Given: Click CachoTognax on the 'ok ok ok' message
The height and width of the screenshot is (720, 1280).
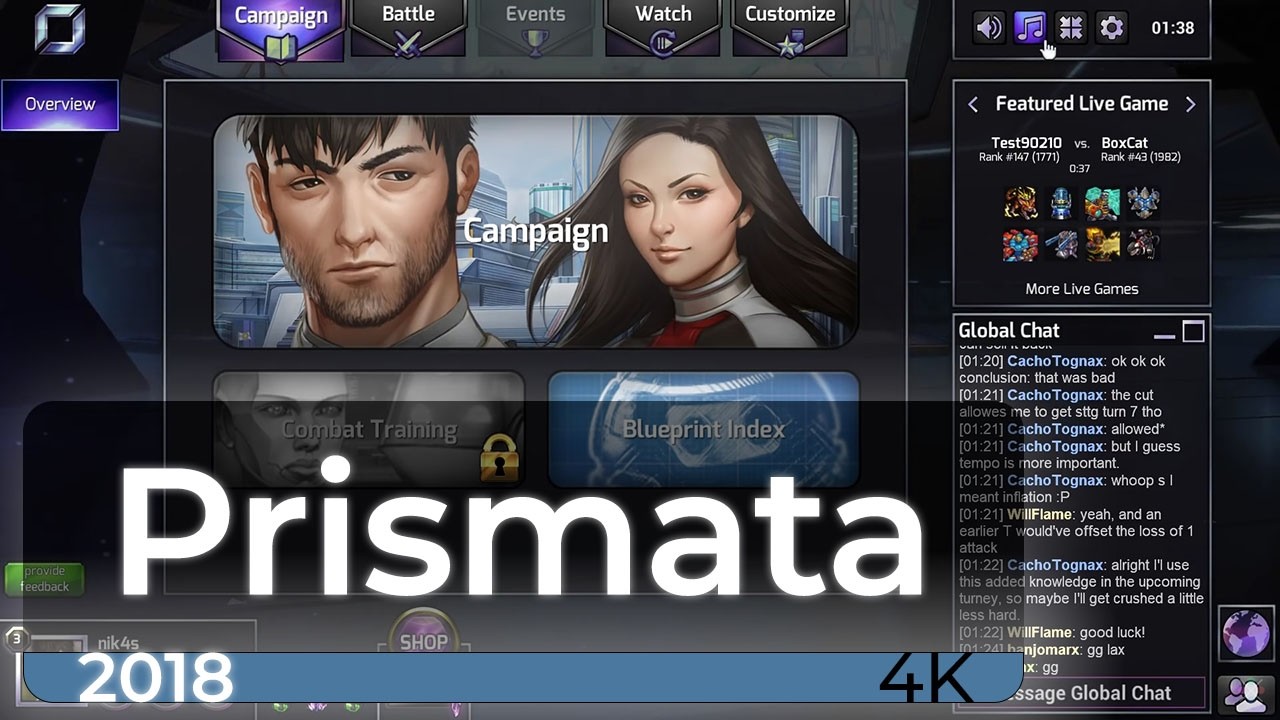Looking at the screenshot, I should [x=1055, y=361].
